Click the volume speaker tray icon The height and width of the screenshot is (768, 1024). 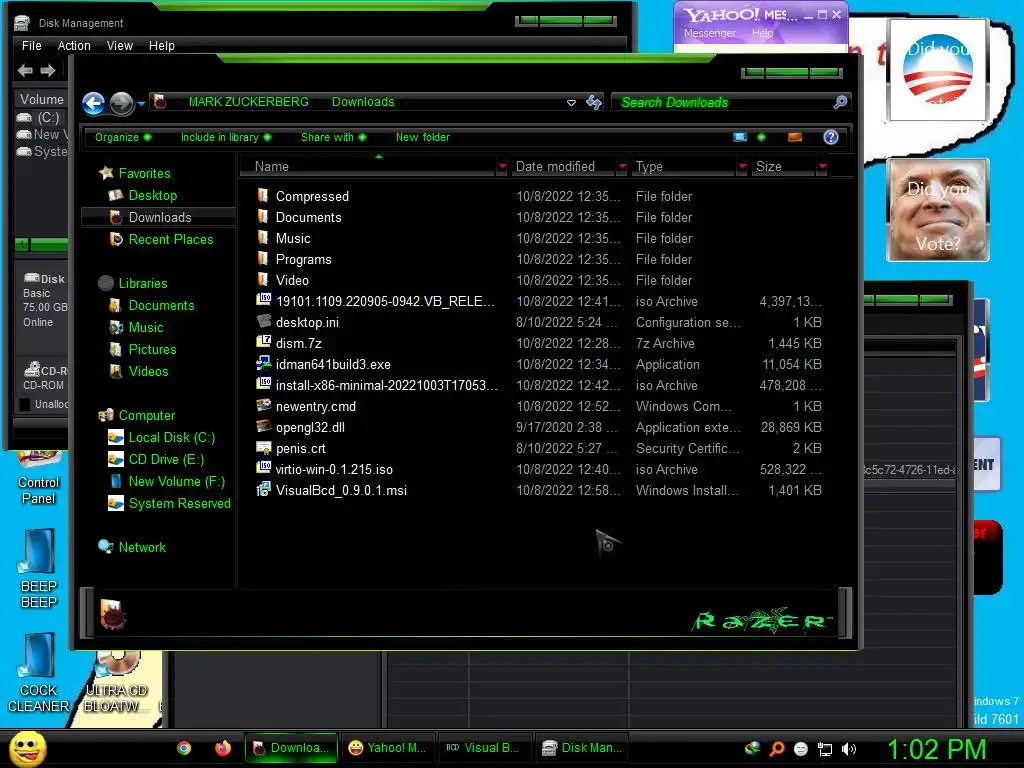click(849, 749)
